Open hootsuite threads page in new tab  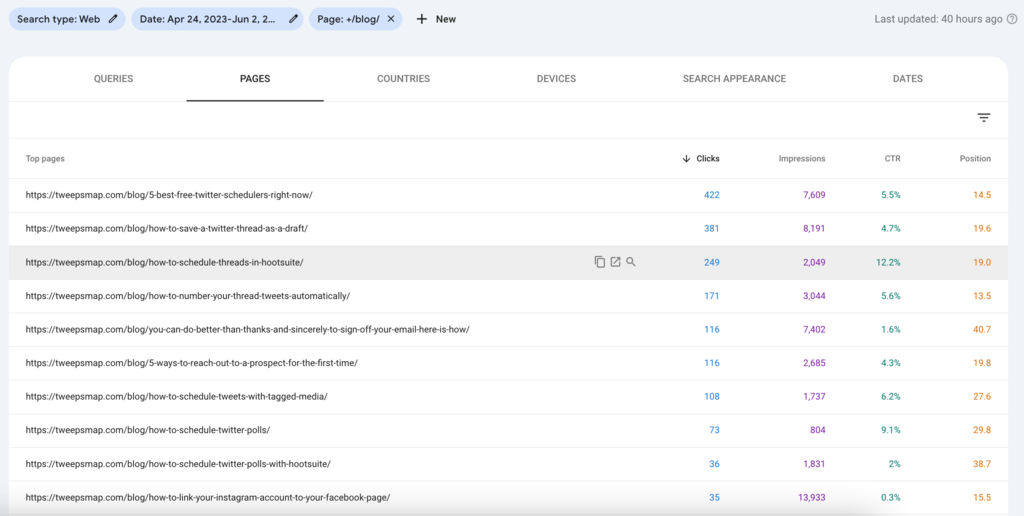pyautogui.click(x=616, y=262)
